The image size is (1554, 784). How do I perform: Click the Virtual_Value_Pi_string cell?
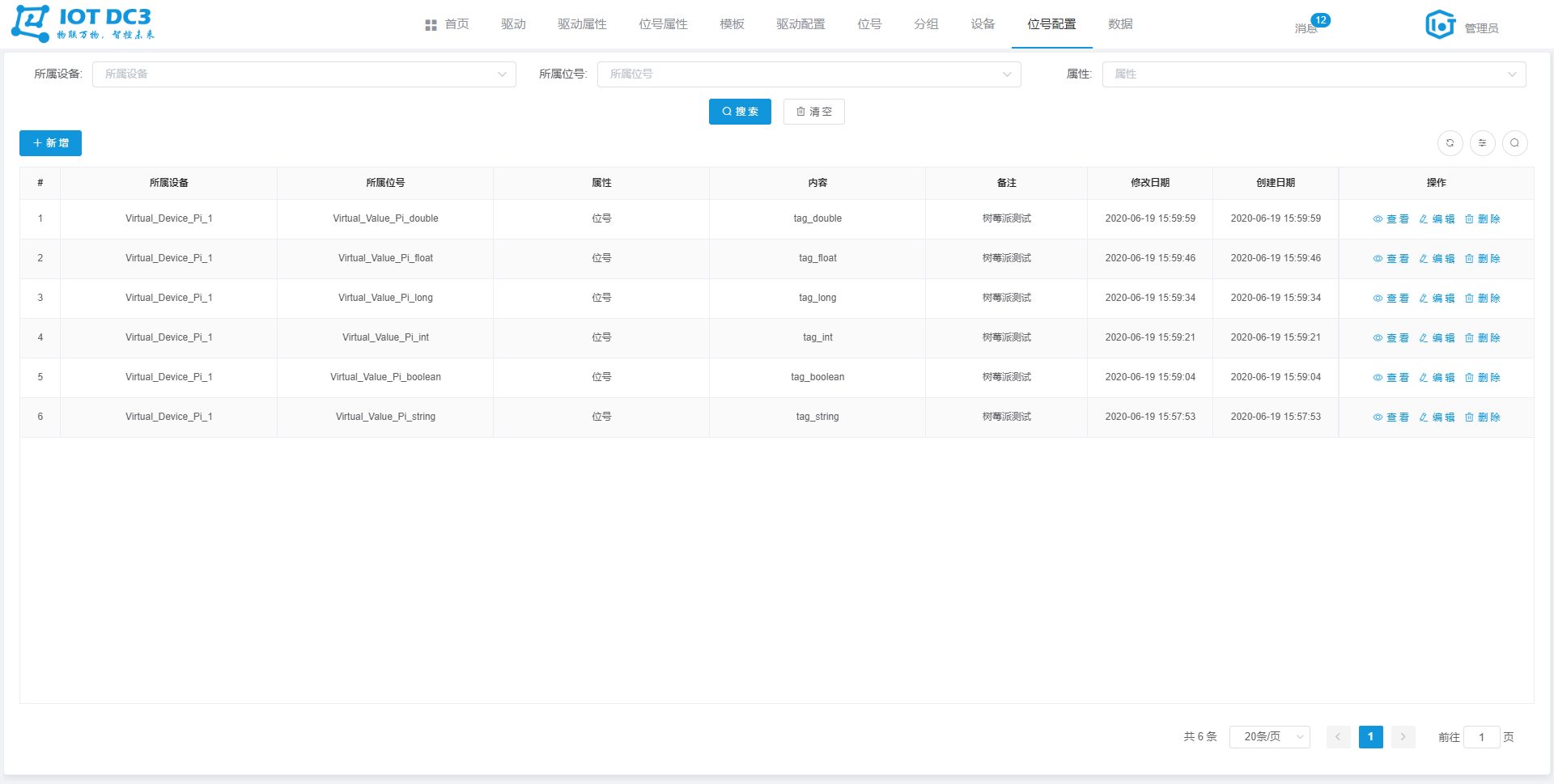point(385,417)
